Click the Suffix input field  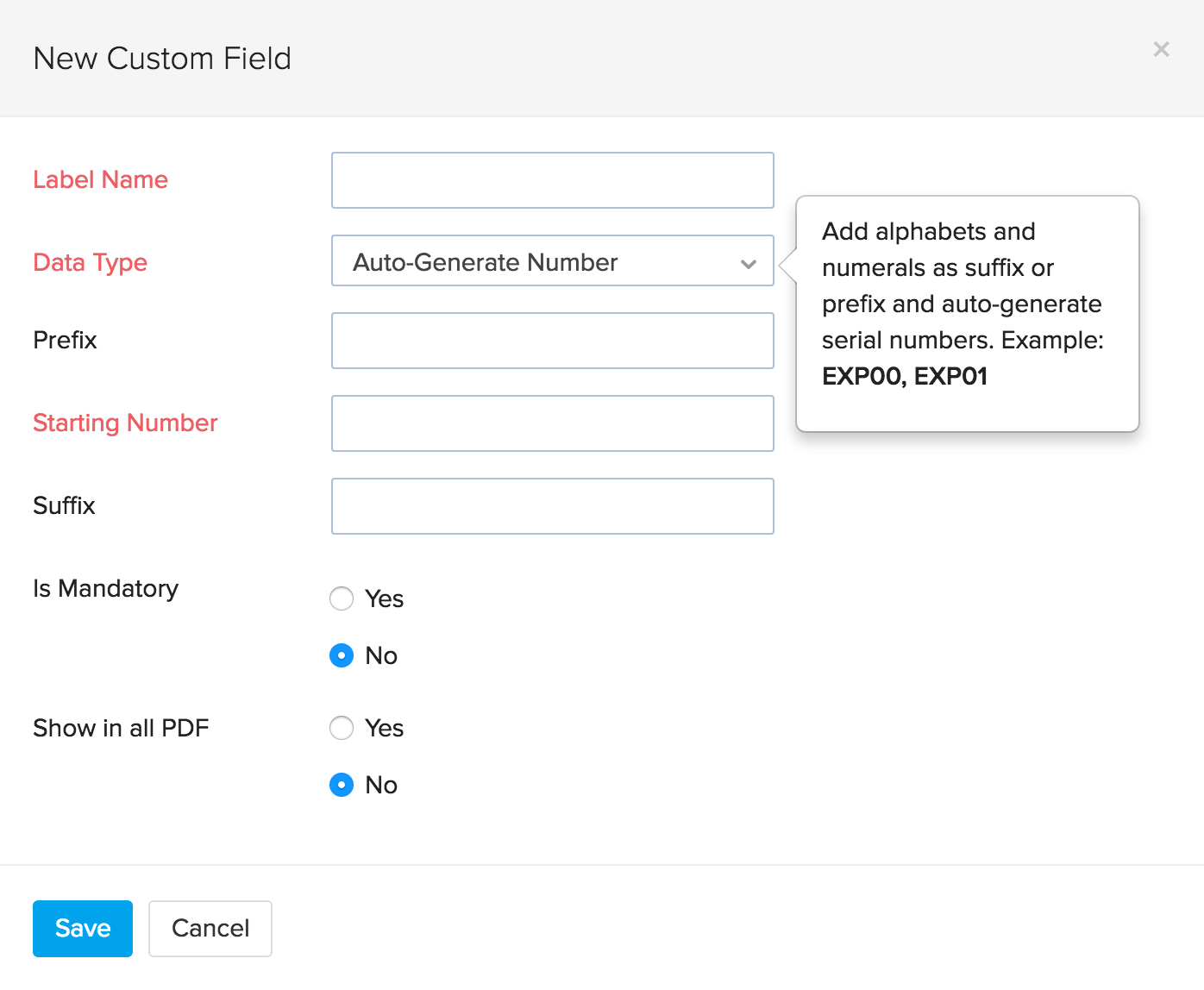[x=552, y=506]
